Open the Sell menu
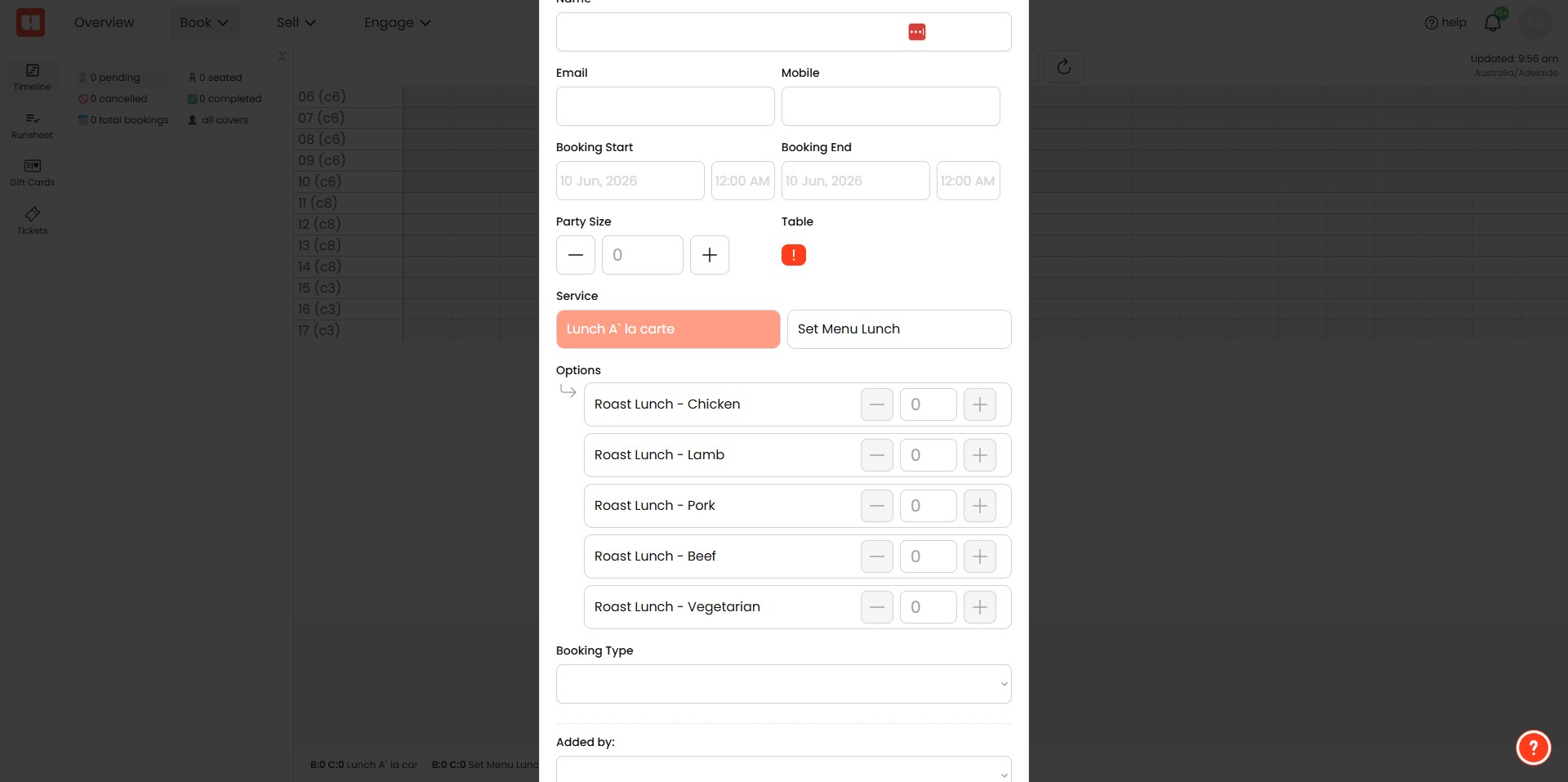The height and width of the screenshot is (782, 1568). (x=296, y=22)
